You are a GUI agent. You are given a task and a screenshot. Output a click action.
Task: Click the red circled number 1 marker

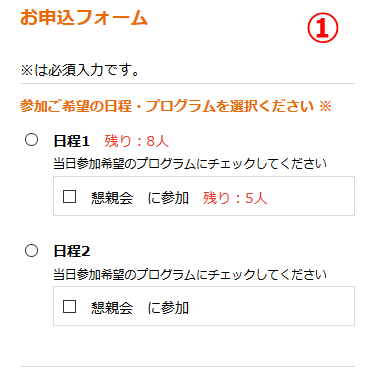[x=322, y=28]
